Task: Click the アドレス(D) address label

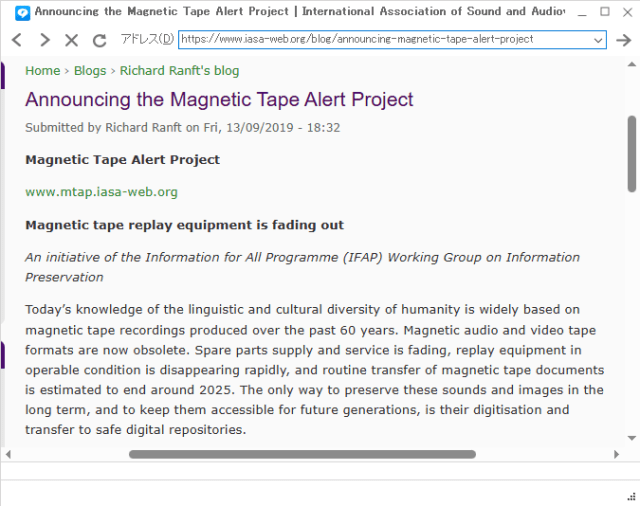Action: point(147,40)
